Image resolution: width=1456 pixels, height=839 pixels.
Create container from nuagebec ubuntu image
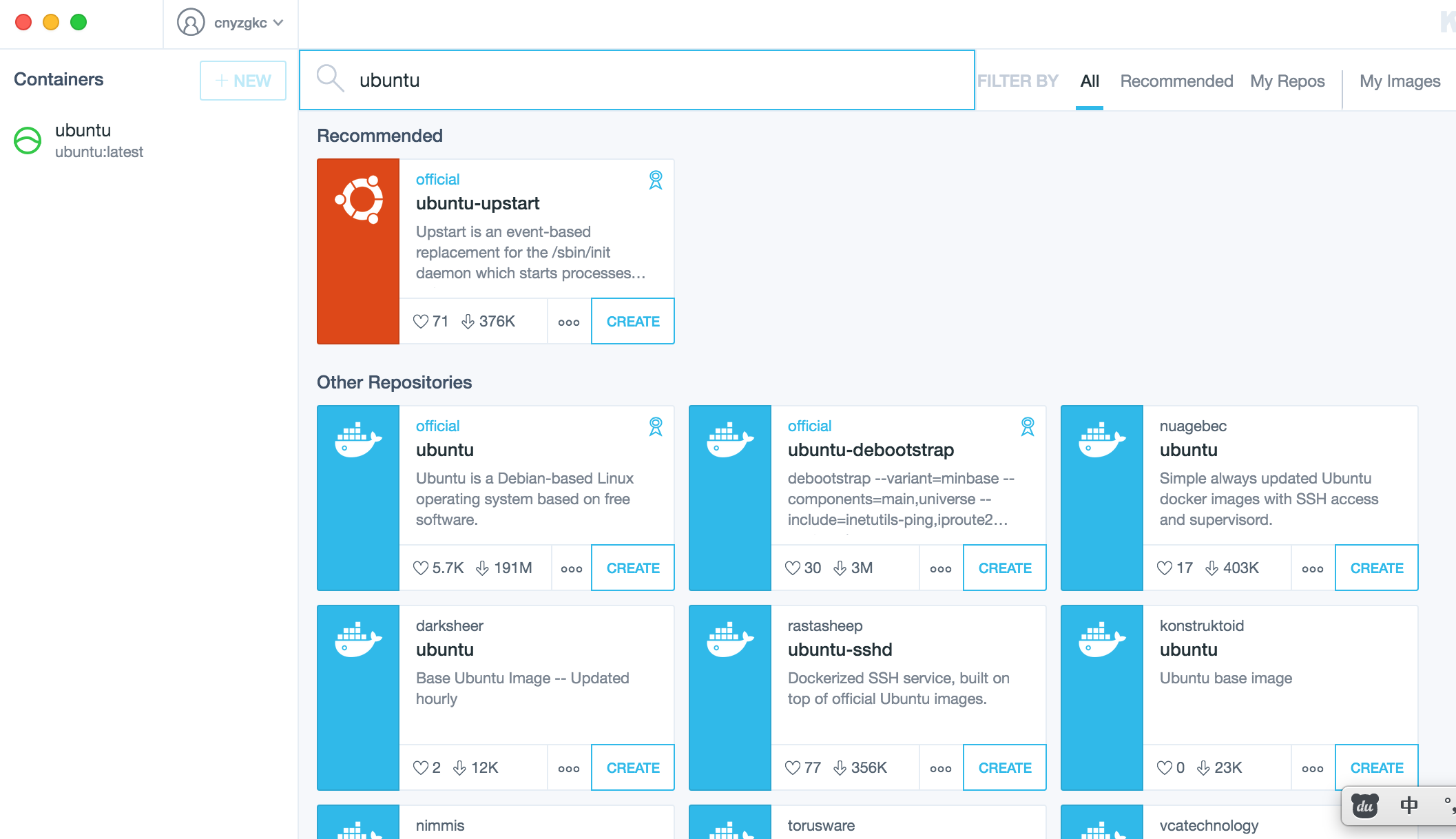pos(1377,568)
